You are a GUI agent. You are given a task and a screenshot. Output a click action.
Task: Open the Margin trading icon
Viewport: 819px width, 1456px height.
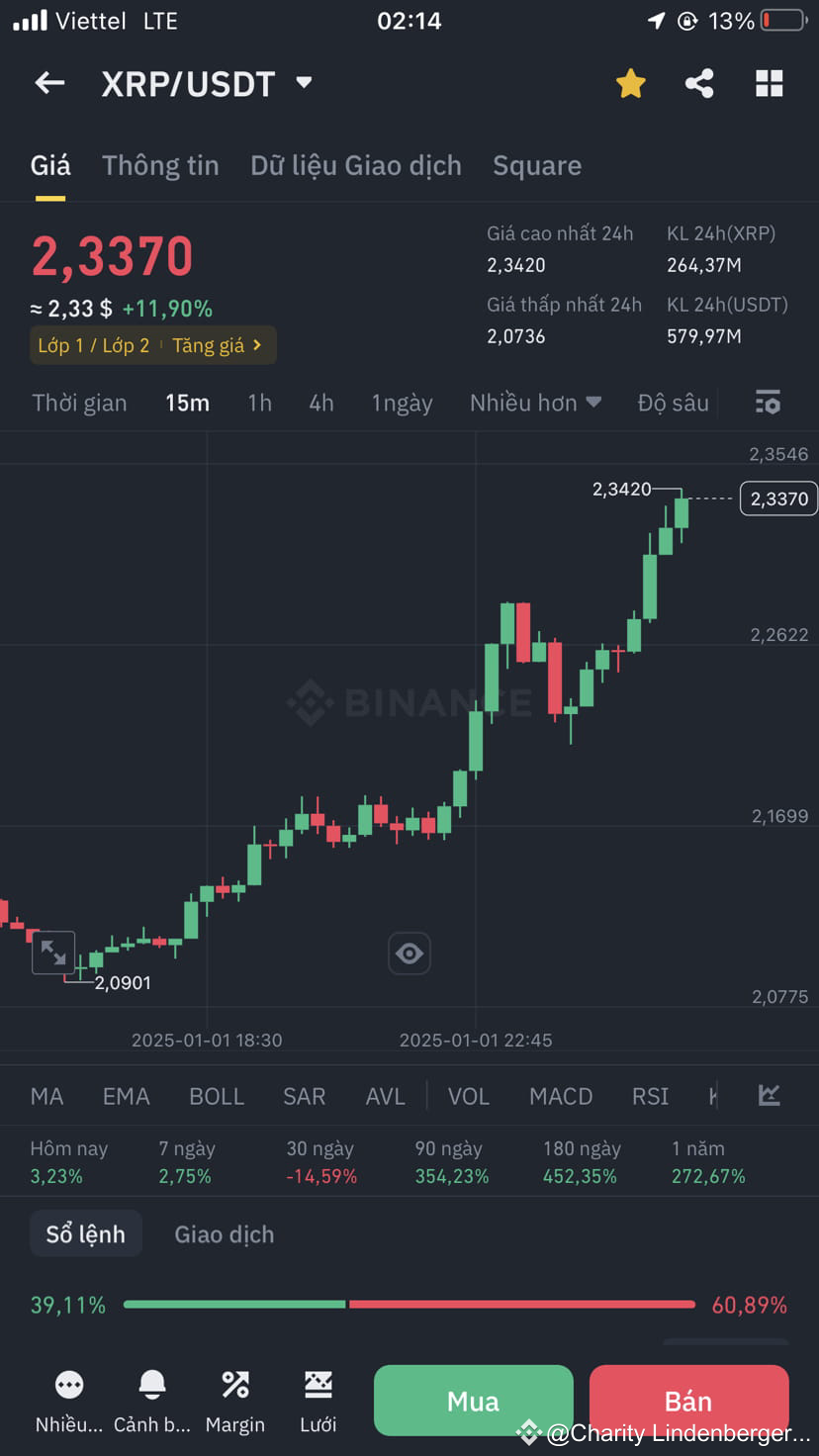pos(235,1385)
